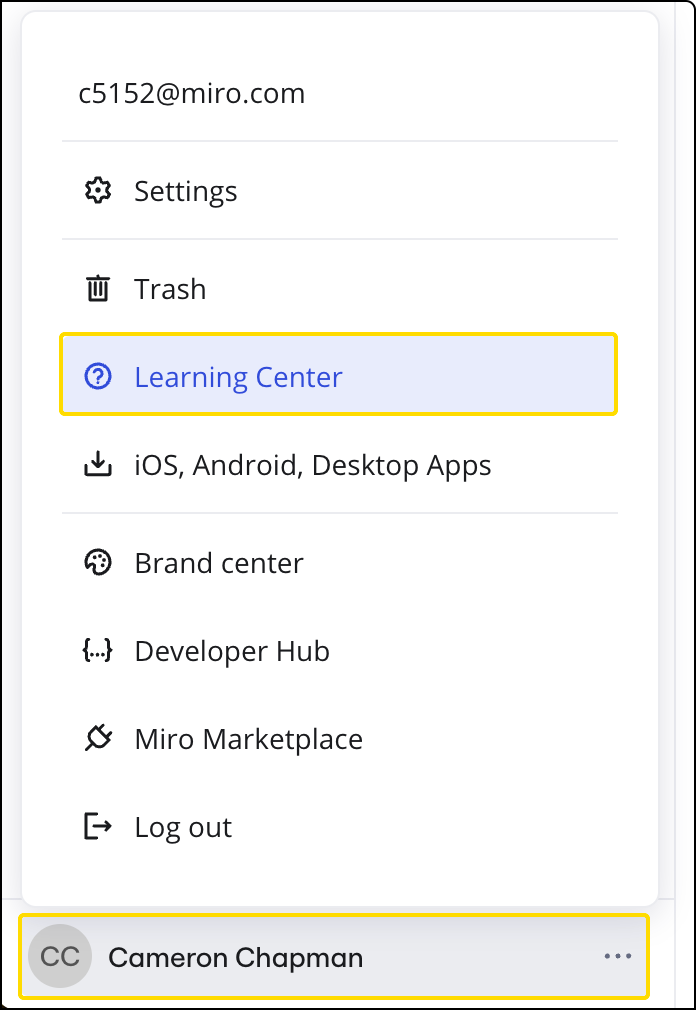Click the Developer Hub curly braces icon
The height and width of the screenshot is (1010, 696).
click(x=97, y=651)
